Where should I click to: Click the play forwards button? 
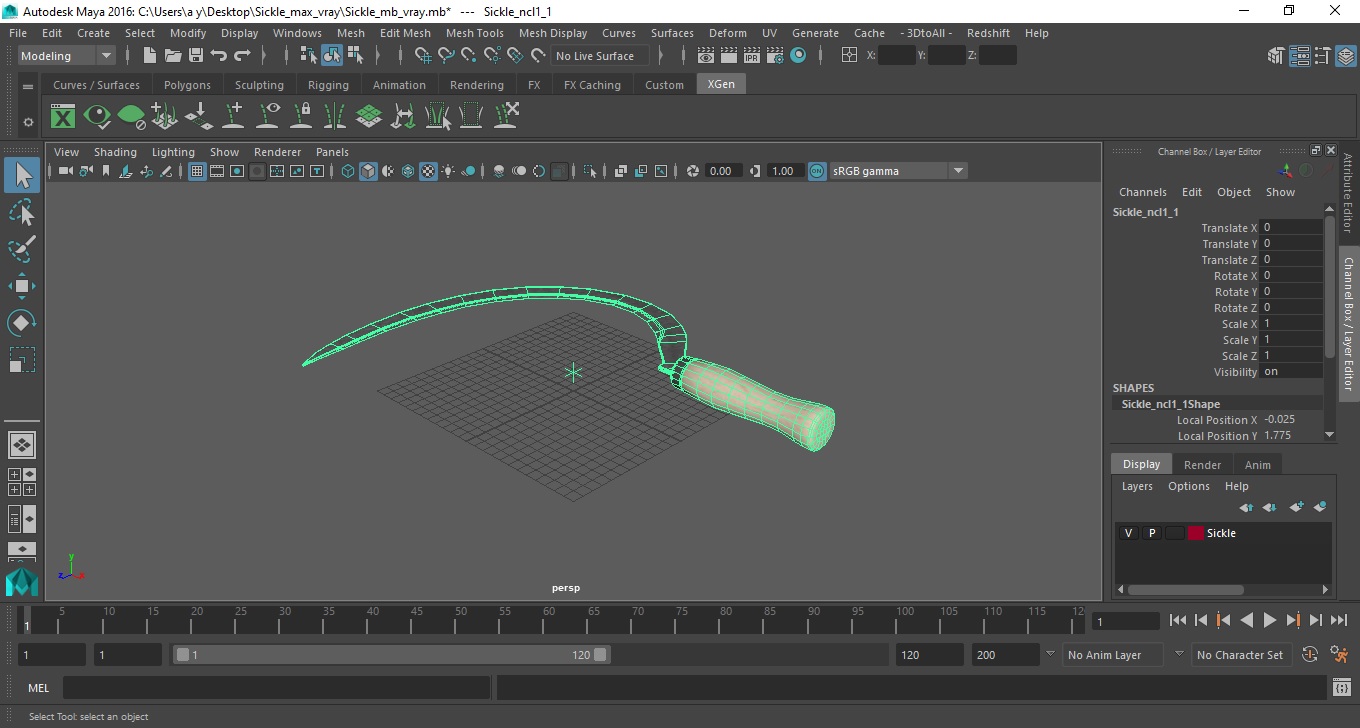pos(1269,621)
